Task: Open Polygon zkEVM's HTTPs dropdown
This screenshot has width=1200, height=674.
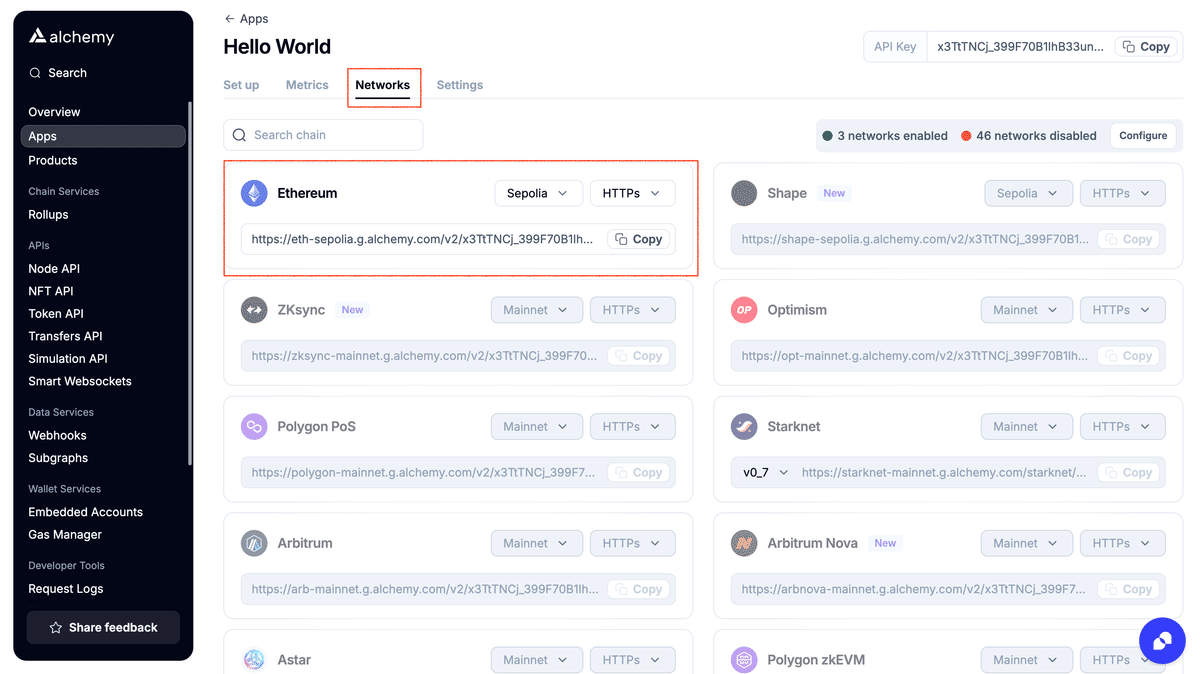Action: tap(1122, 660)
